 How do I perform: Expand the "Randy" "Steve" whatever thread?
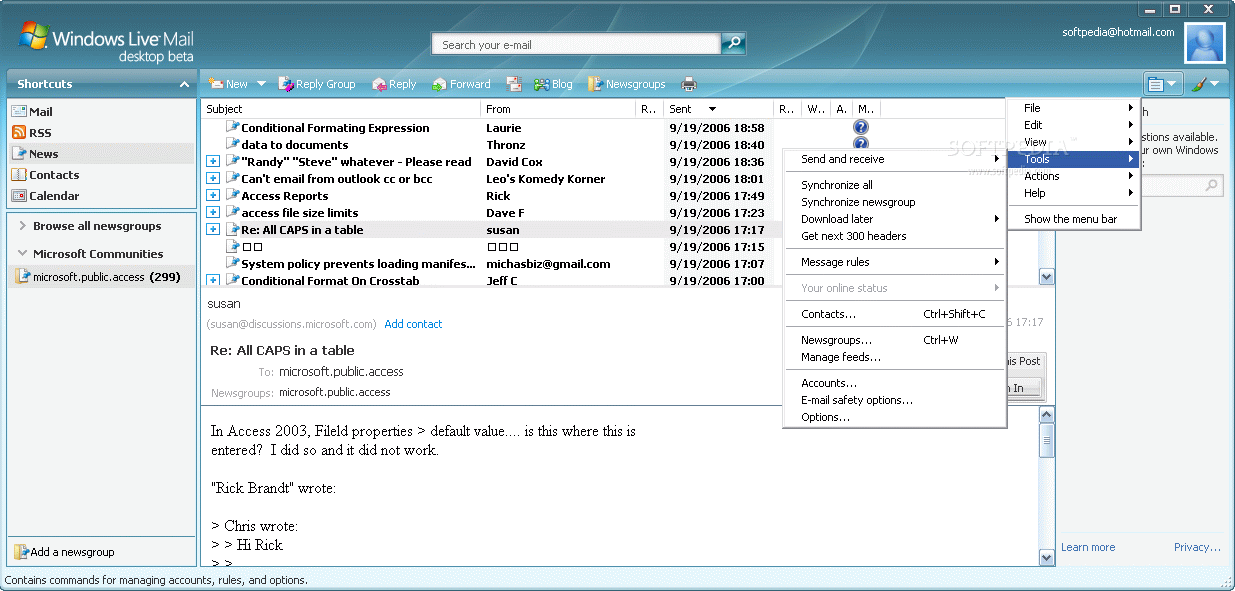213,162
